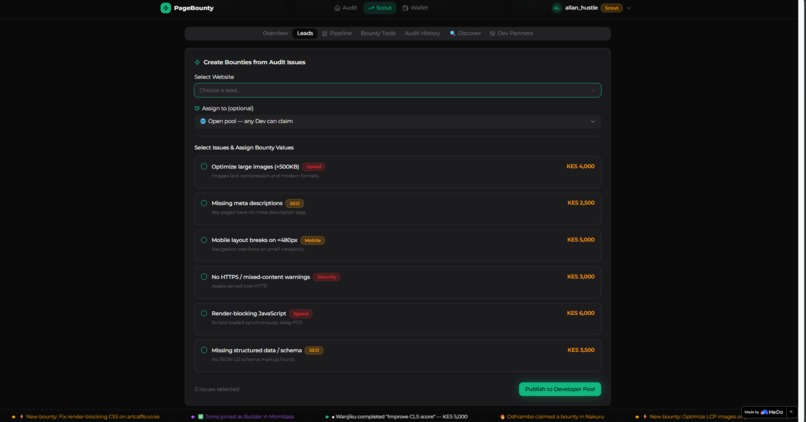Screen dimensions: 806x422
Task: Open the Scout nav item
Action: click(x=380, y=8)
